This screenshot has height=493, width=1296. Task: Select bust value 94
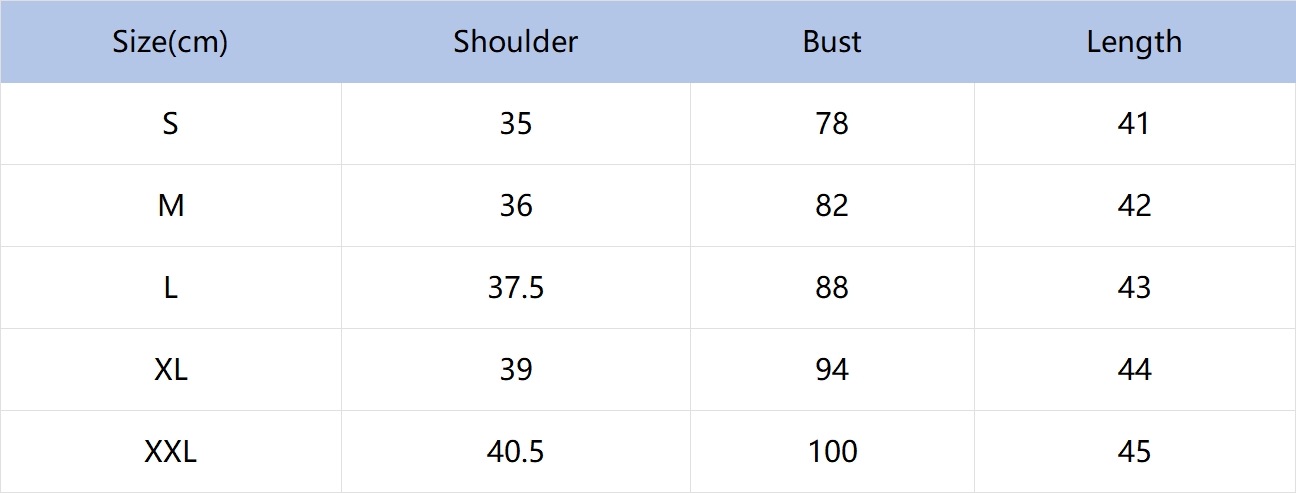tap(832, 370)
